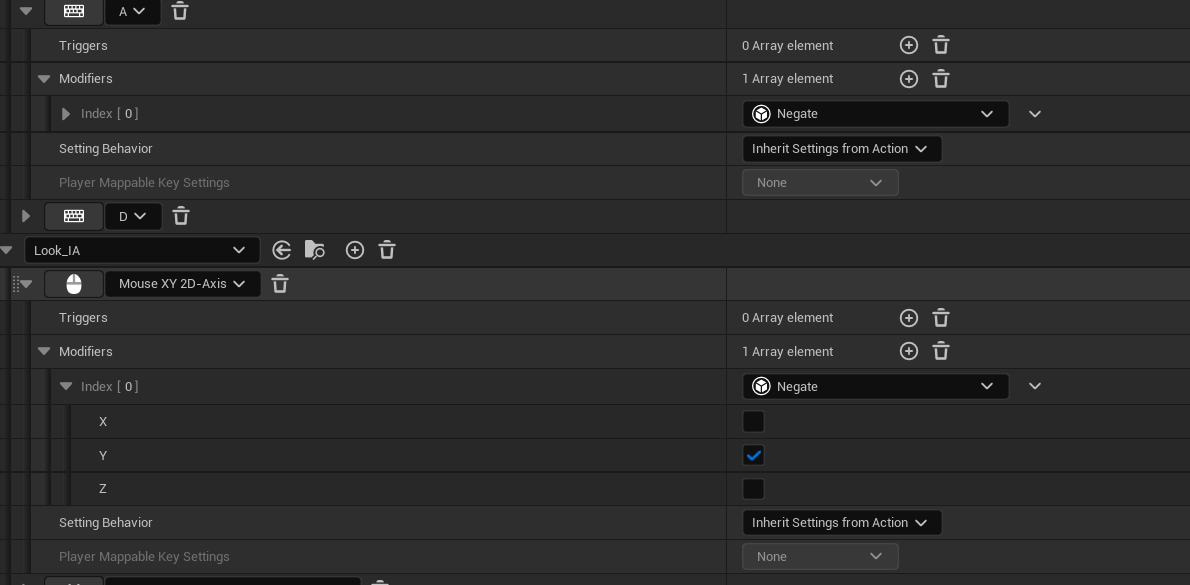This screenshot has width=1190, height=585.
Task: Browse to Look_IA in Content Browser
Action: point(314,250)
